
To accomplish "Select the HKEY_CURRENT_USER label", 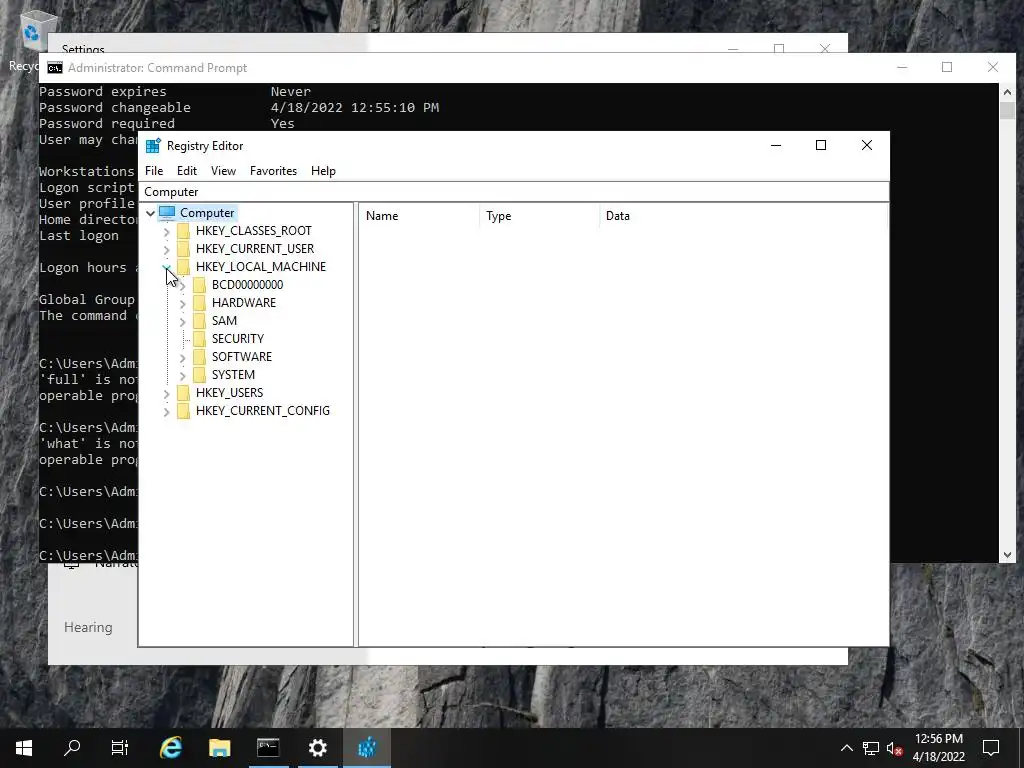I will (255, 249).
